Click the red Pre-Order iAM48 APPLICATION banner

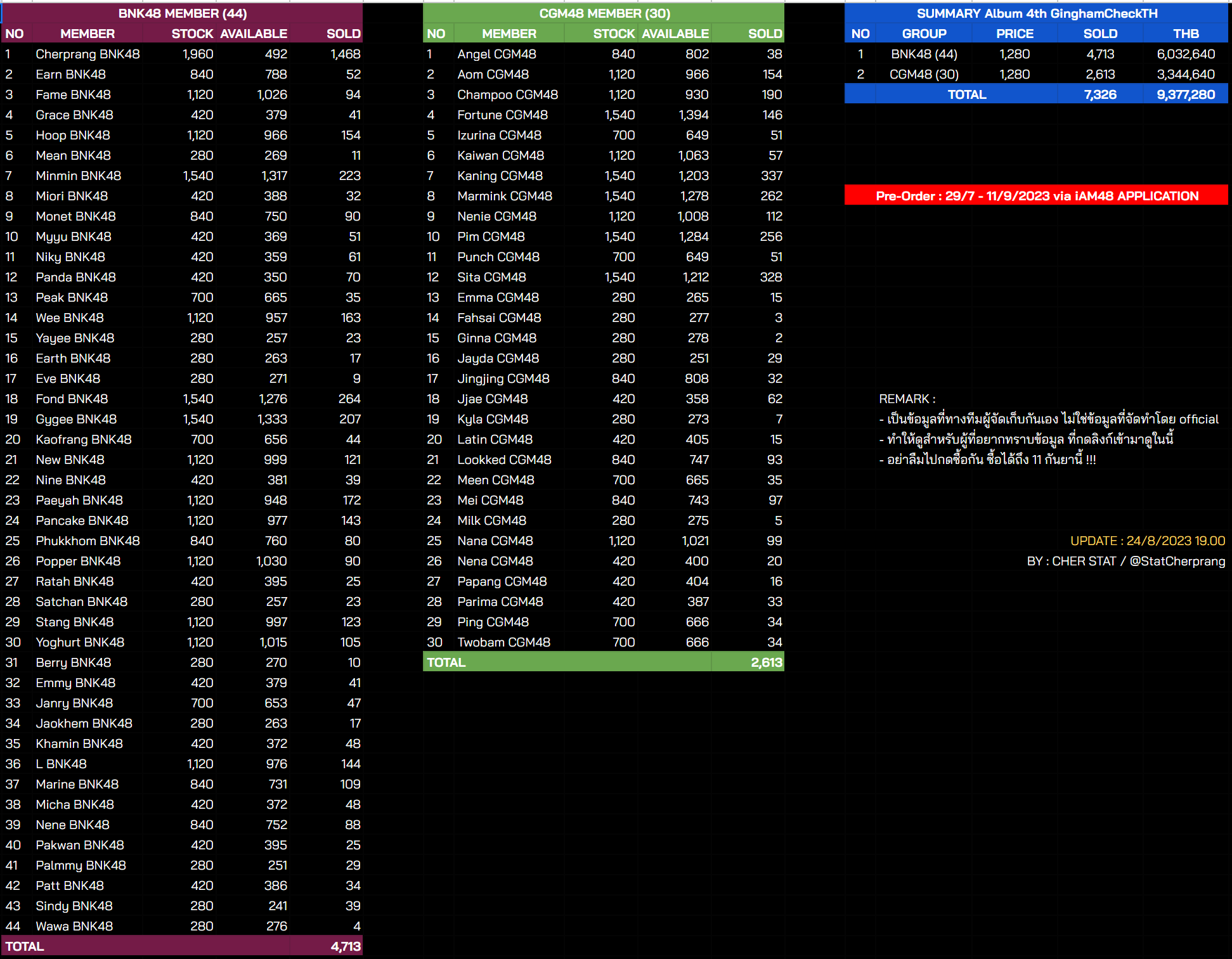coord(1036,196)
